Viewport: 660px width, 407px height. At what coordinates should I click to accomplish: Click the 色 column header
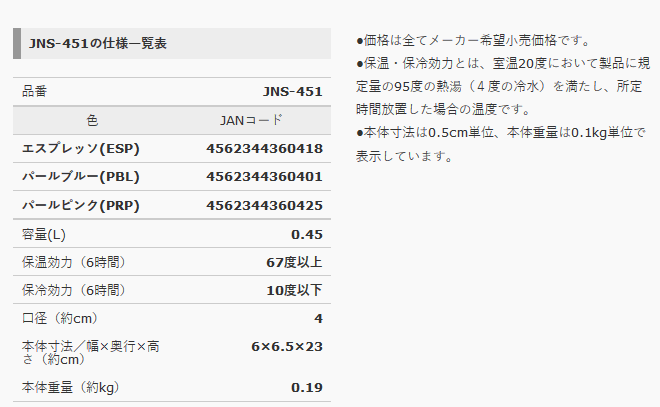[x=92, y=120]
